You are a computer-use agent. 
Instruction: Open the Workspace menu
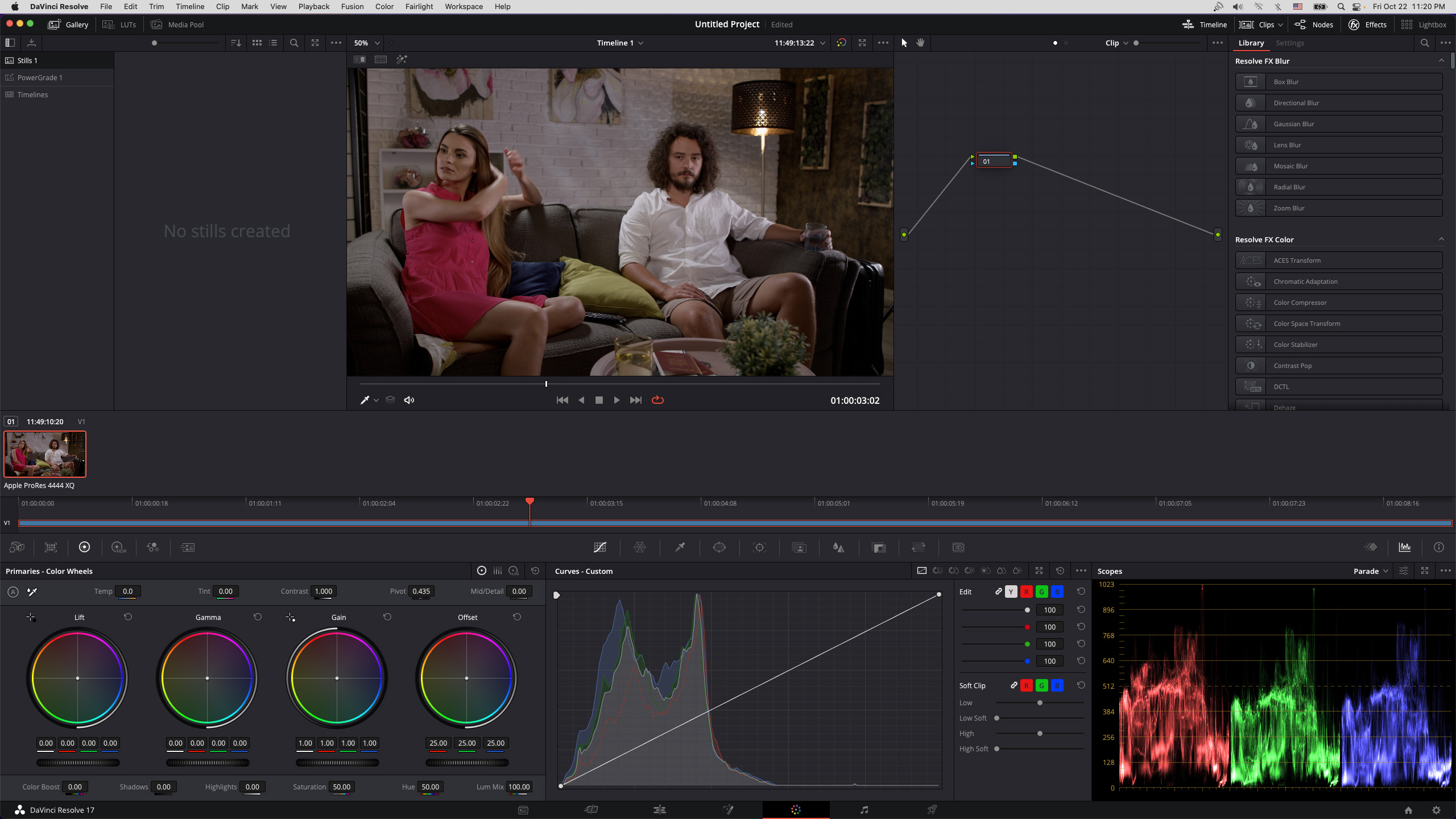click(464, 6)
